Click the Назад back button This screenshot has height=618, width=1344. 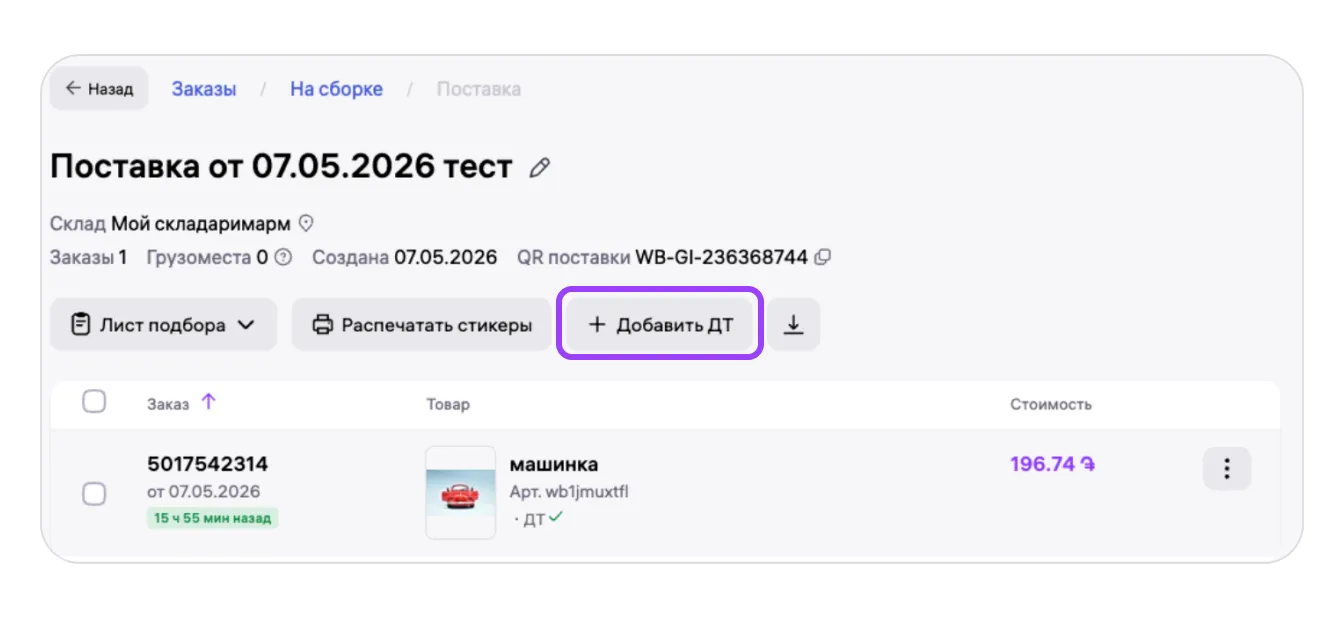[99, 88]
